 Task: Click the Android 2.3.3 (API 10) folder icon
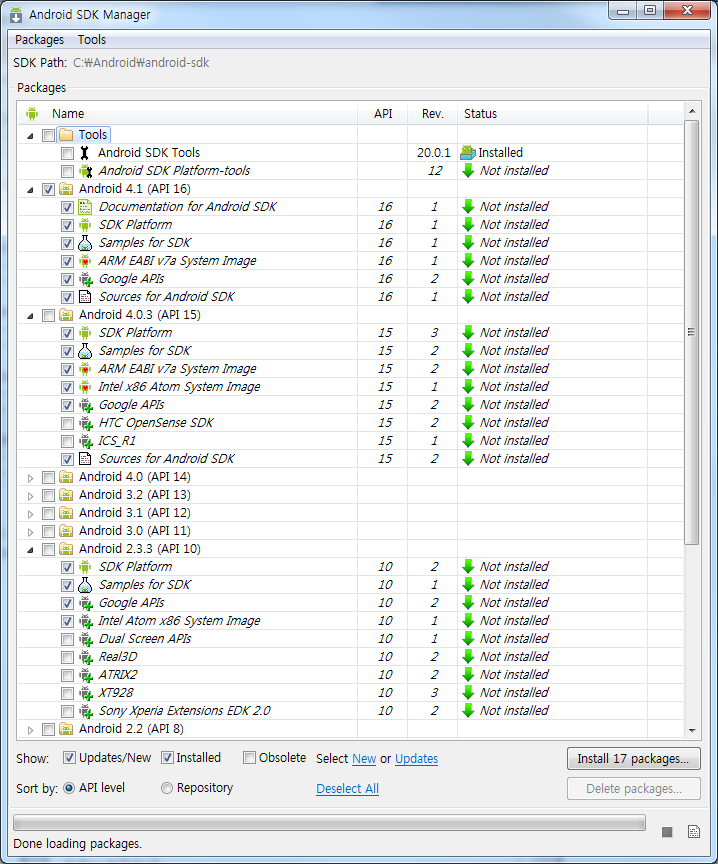pyautogui.click(x=66, y=549)
